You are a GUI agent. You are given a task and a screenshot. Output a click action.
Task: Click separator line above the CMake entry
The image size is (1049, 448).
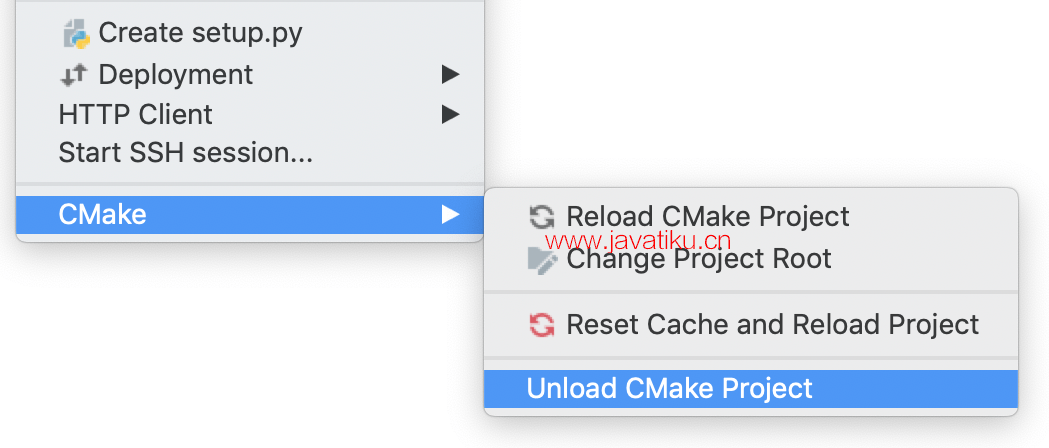[250, 184]
